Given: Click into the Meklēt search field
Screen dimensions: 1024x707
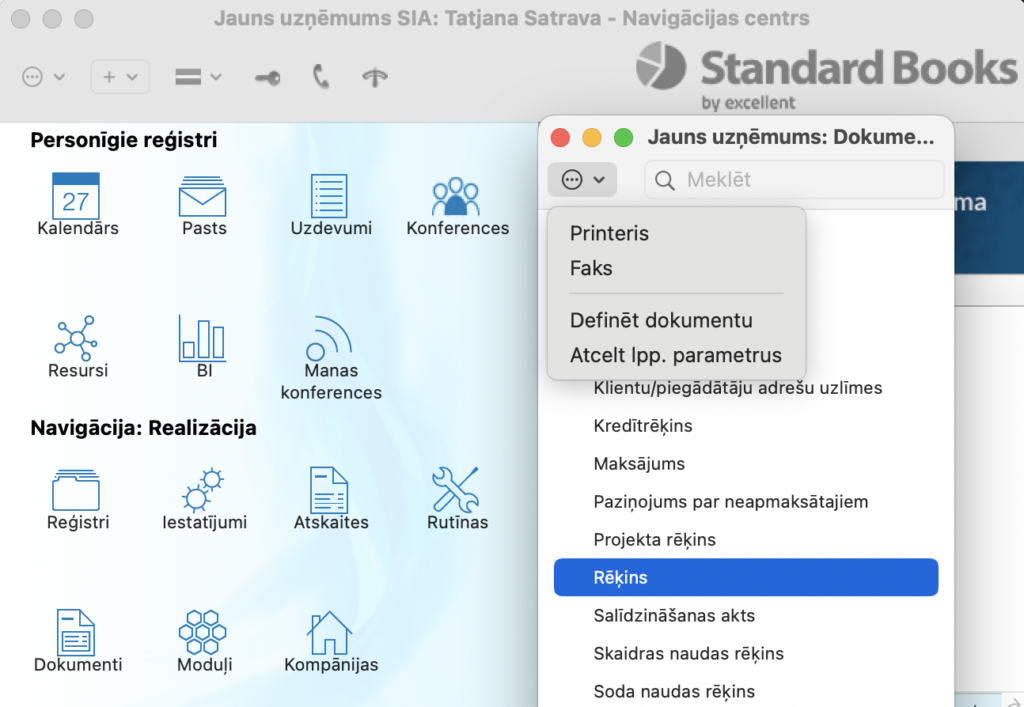Looking at the screenshot, I should tap(794, 180).
